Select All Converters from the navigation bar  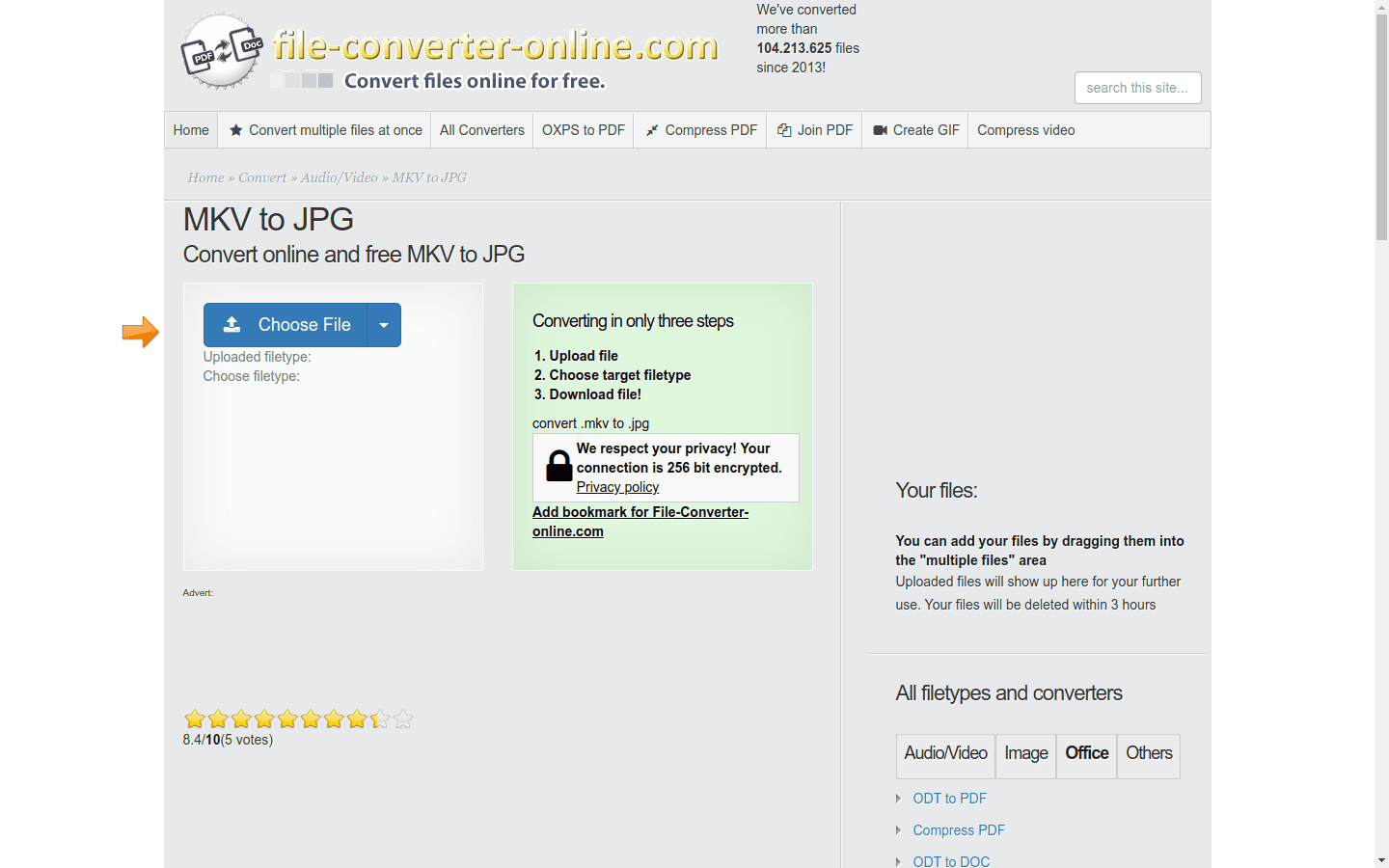pyautogui.click(x=481, y=129)
